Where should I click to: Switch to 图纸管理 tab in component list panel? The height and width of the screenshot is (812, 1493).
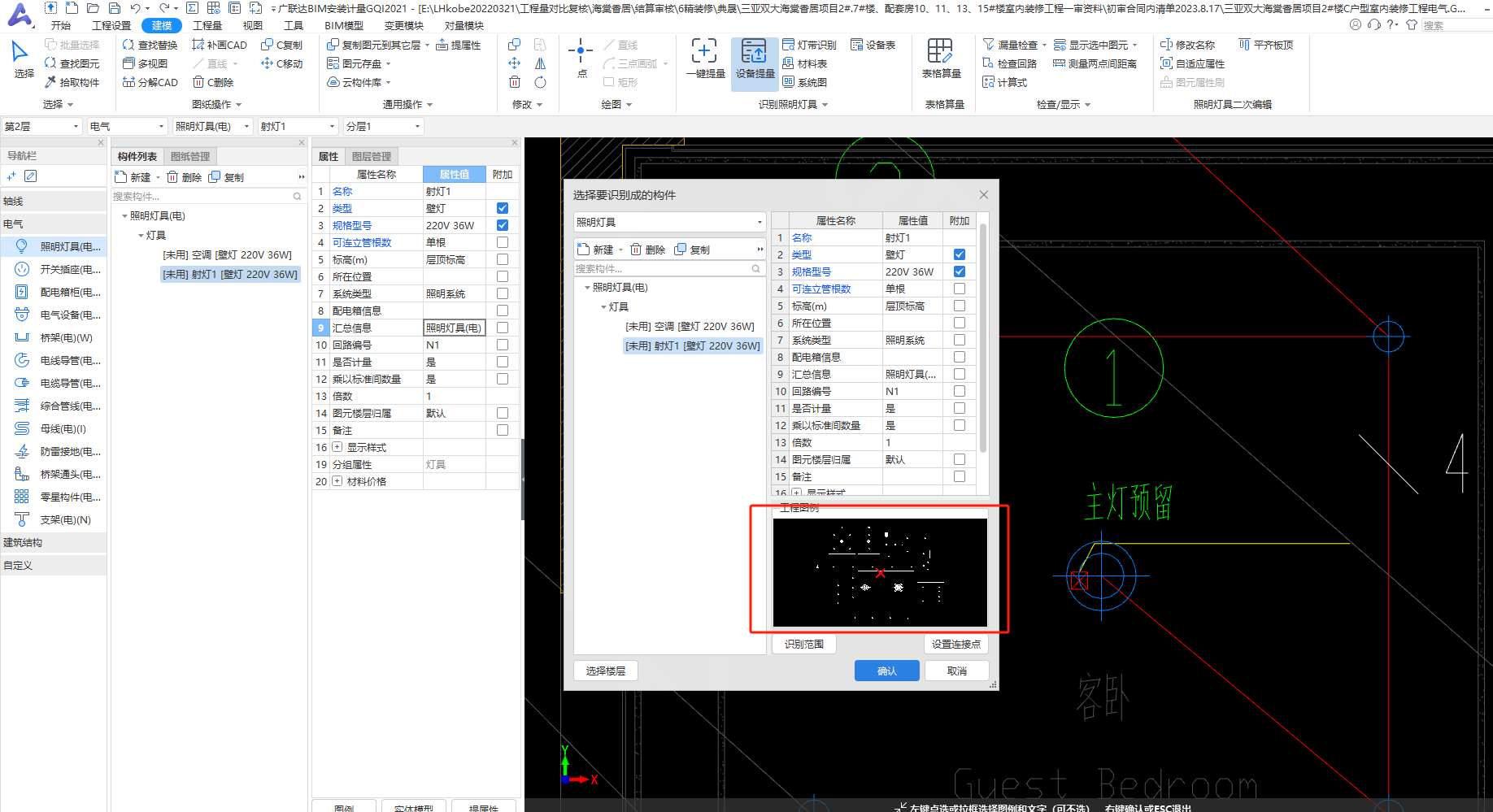coord(190,156)
